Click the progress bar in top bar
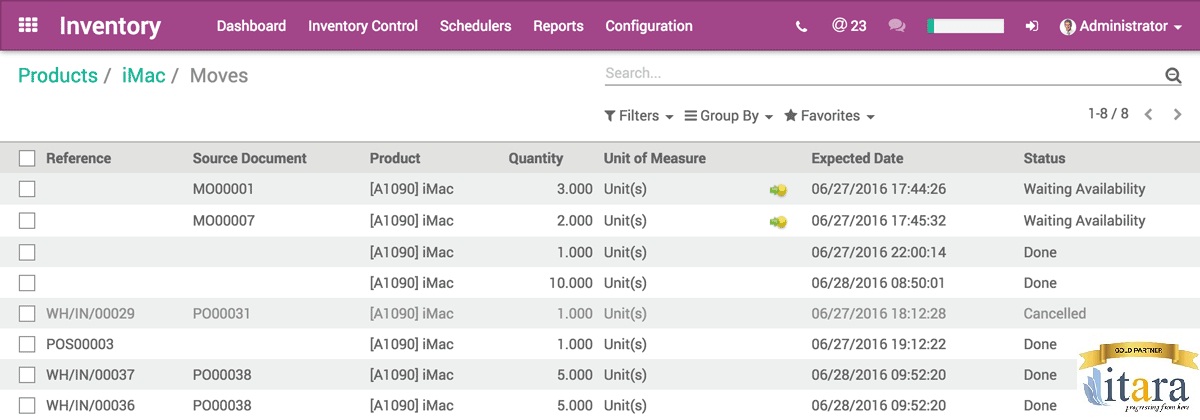This screenshot has width=1200, height=420. tap(965, 27)
